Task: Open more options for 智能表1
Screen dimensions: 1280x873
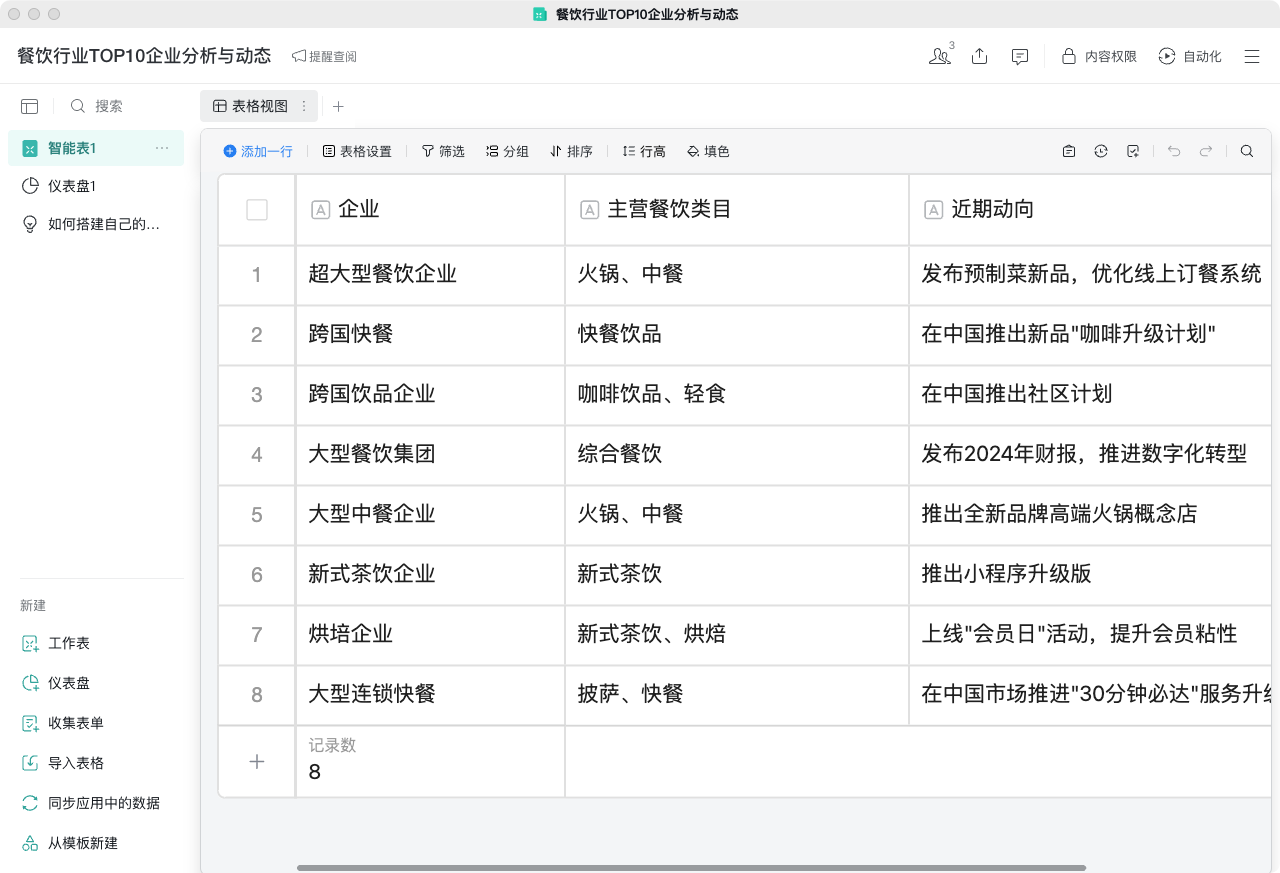Action: [162, 147]
